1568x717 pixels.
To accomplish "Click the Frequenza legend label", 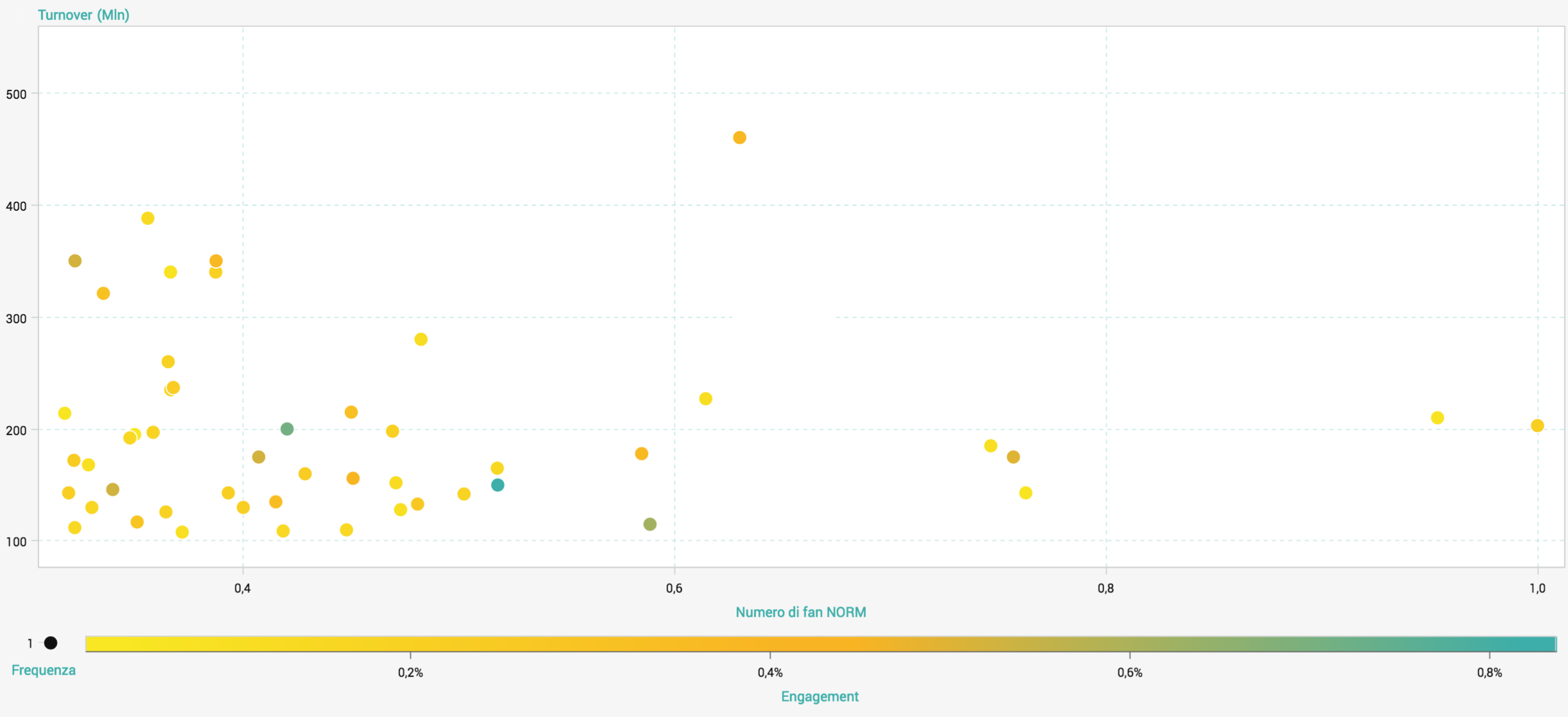I will (x=44, y=670).
